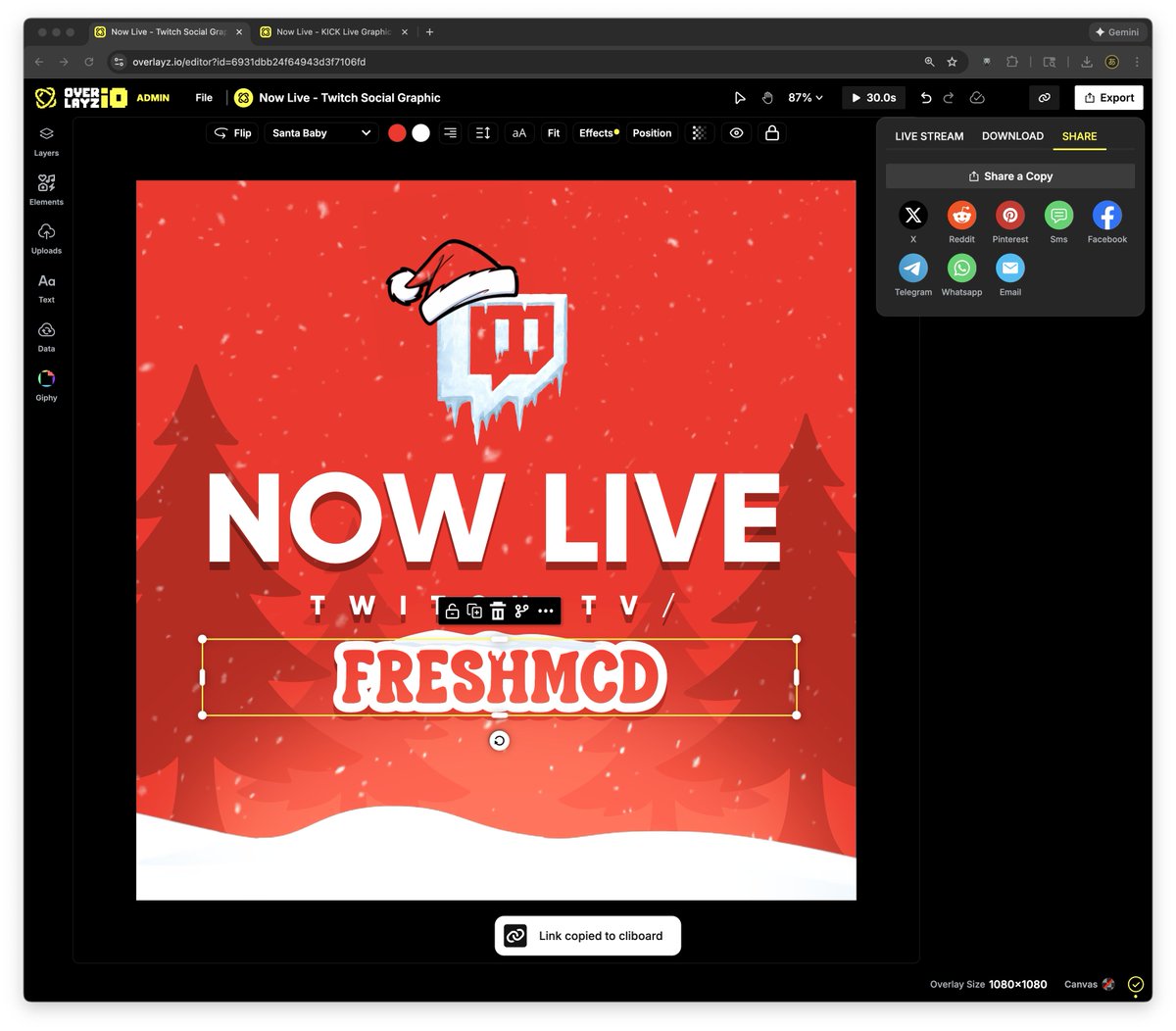1176x1031 pixels.
Task: Share to Telegram
Action: [913, 268]
